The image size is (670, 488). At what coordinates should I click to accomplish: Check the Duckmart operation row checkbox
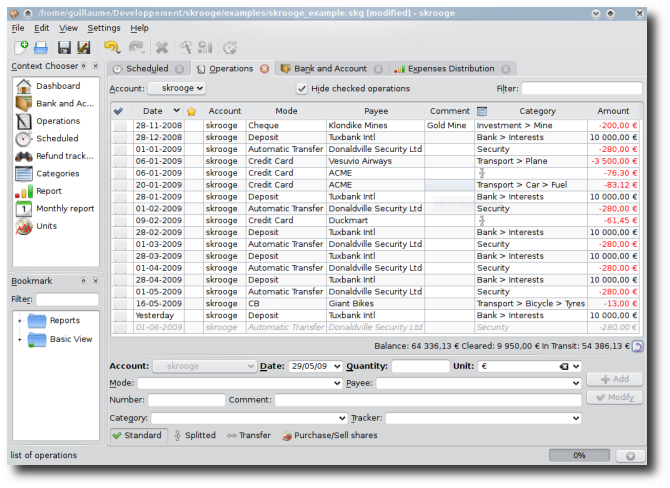pos(121,220)
